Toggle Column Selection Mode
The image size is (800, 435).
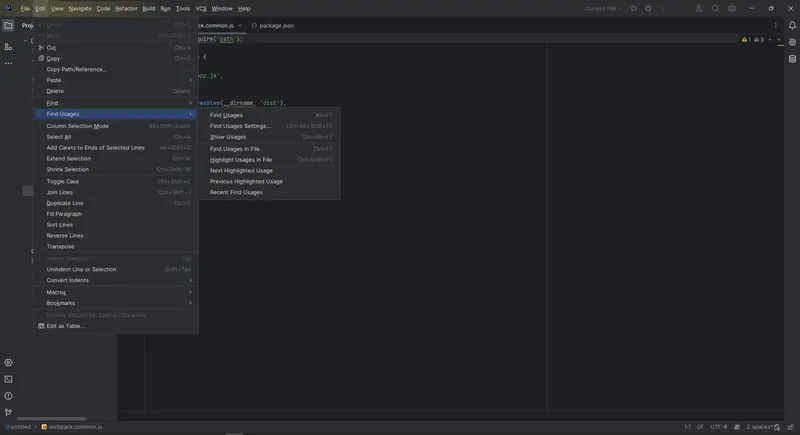78,126
